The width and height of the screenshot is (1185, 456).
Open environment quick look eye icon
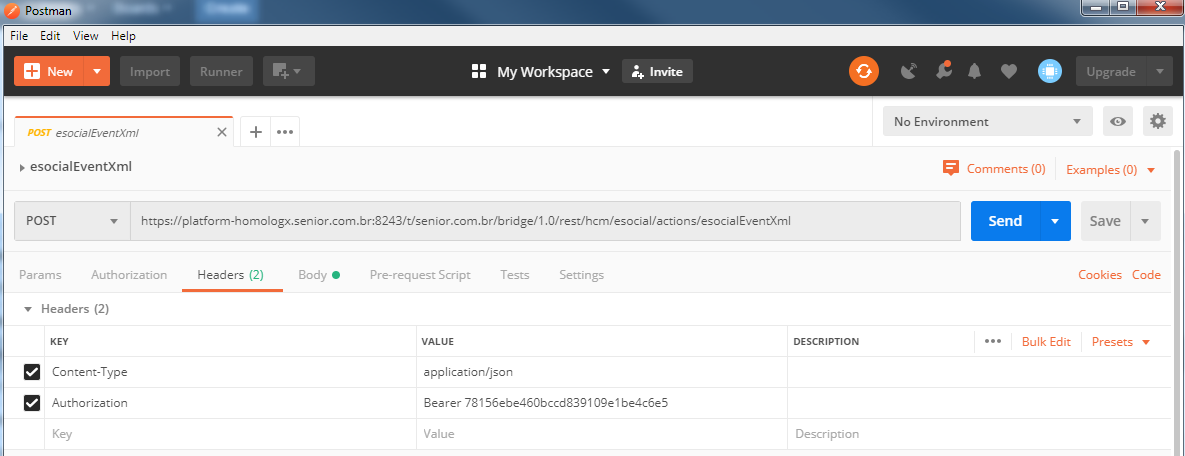click(1118, 121)
